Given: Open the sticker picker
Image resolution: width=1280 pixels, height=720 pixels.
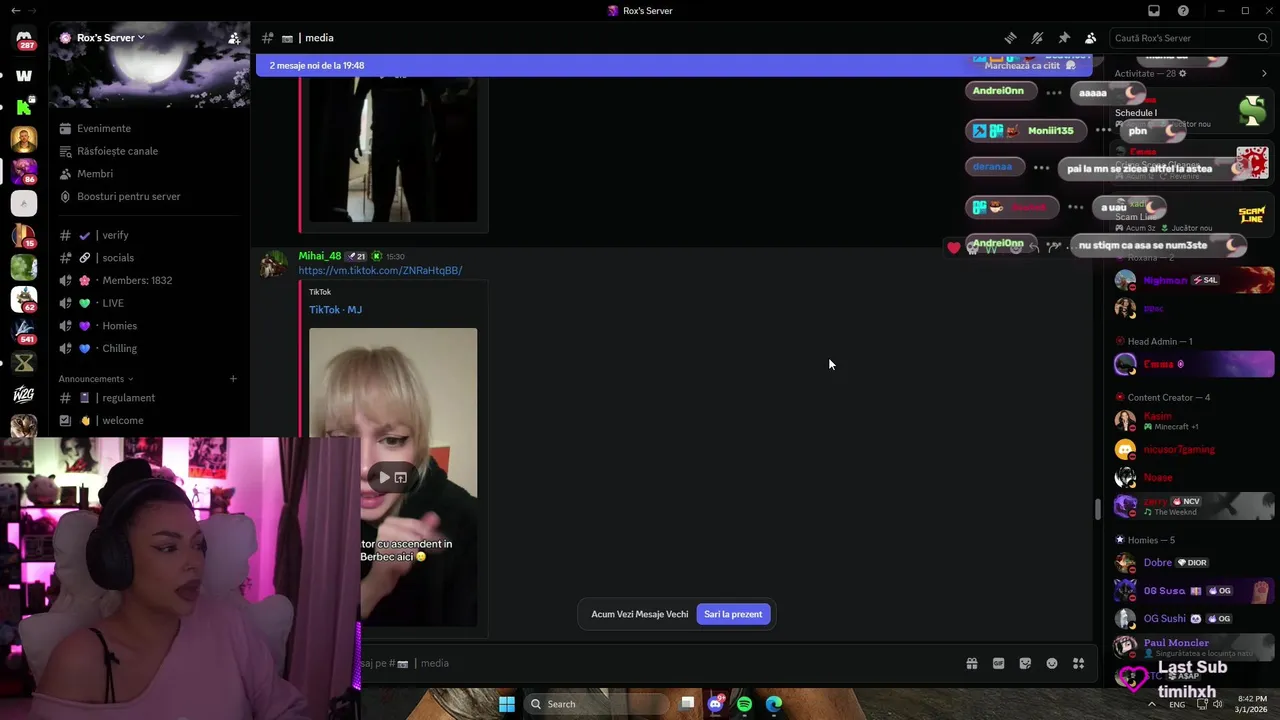Looking at the screenshot, I should tap(1025, 663).
